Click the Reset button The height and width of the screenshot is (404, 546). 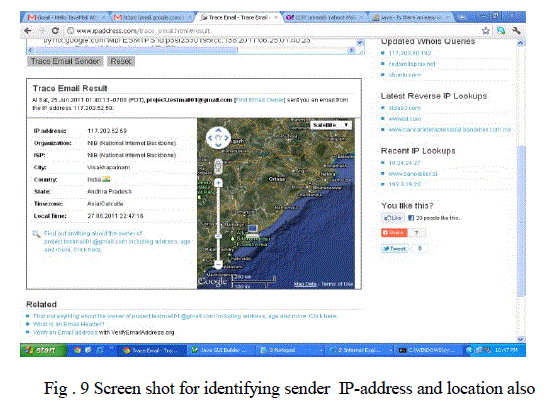coord(121,61)
